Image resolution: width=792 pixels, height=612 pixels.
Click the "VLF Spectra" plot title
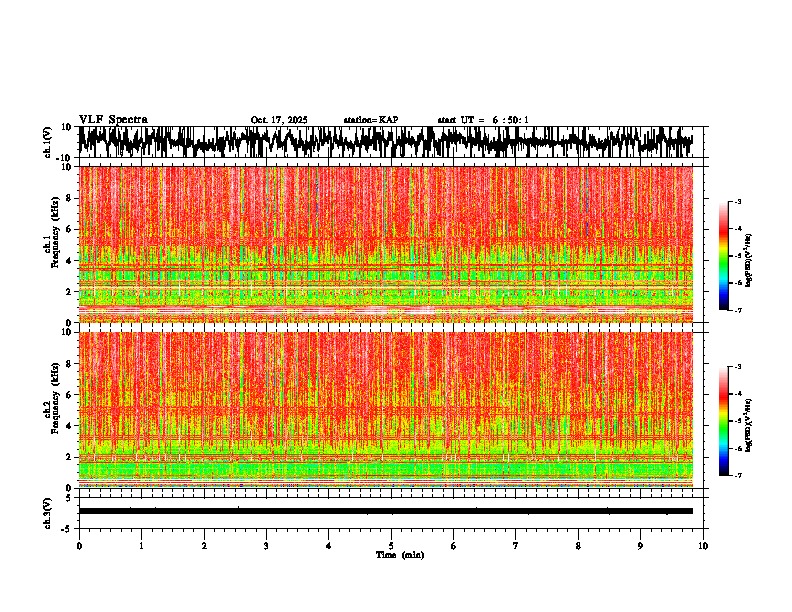click(113, 119)
